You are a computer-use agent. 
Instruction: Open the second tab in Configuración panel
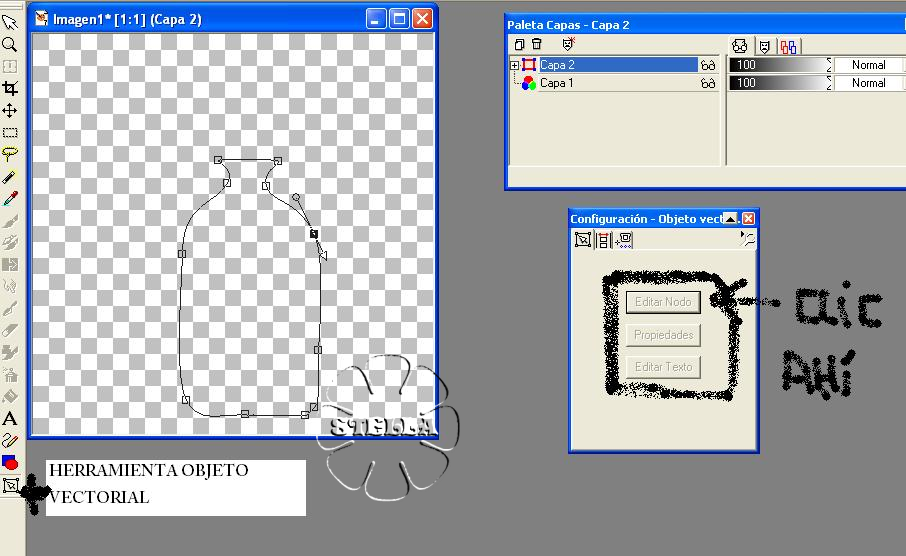[603, 240]
